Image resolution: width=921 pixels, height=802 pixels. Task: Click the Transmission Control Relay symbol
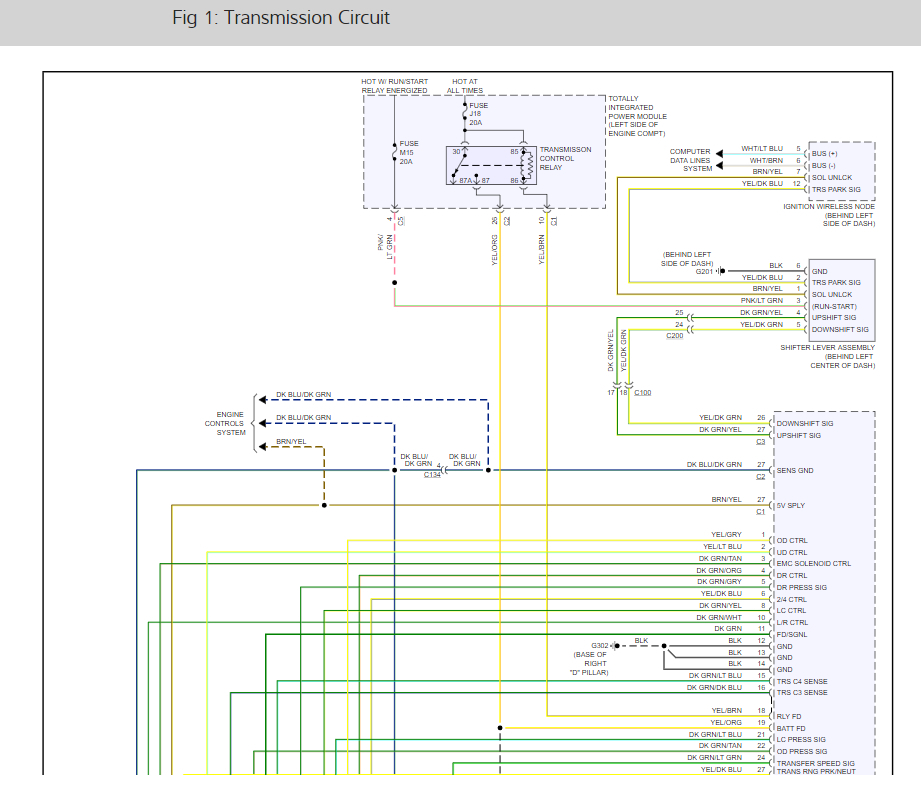pos(491,166)
